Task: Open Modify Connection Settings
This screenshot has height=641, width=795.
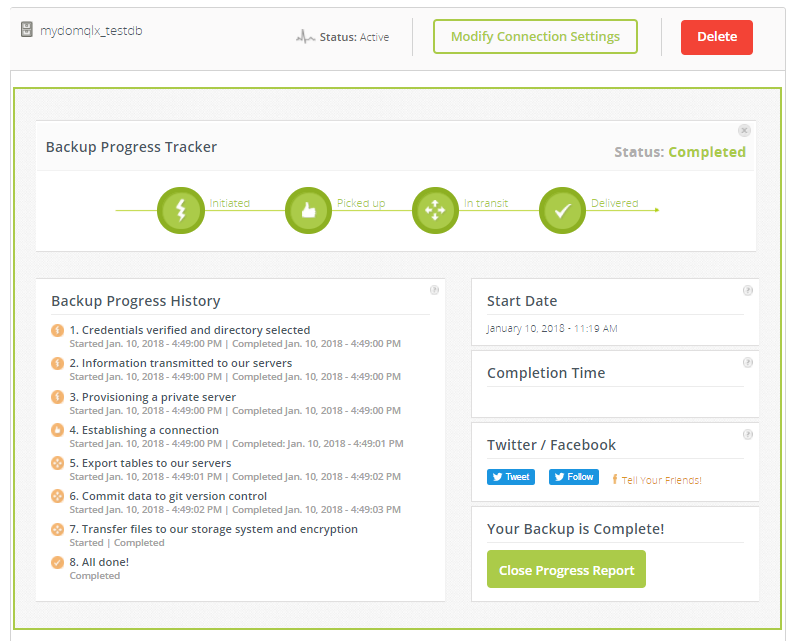Action: click(535, 37)
